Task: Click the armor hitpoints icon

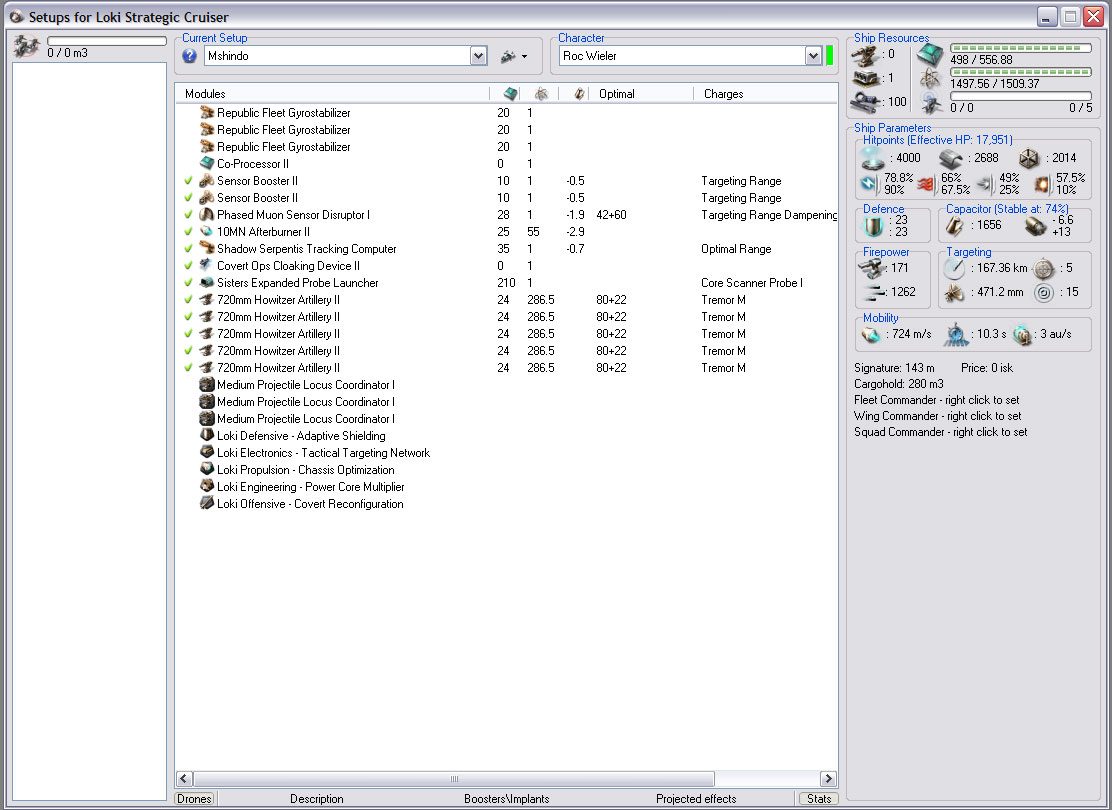Action: 949,158
